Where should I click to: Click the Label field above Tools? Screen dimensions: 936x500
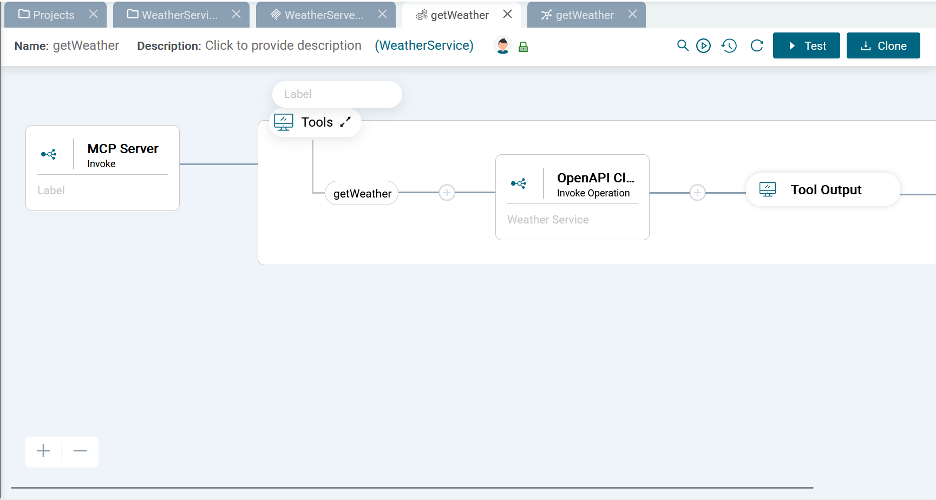[336, 94]
